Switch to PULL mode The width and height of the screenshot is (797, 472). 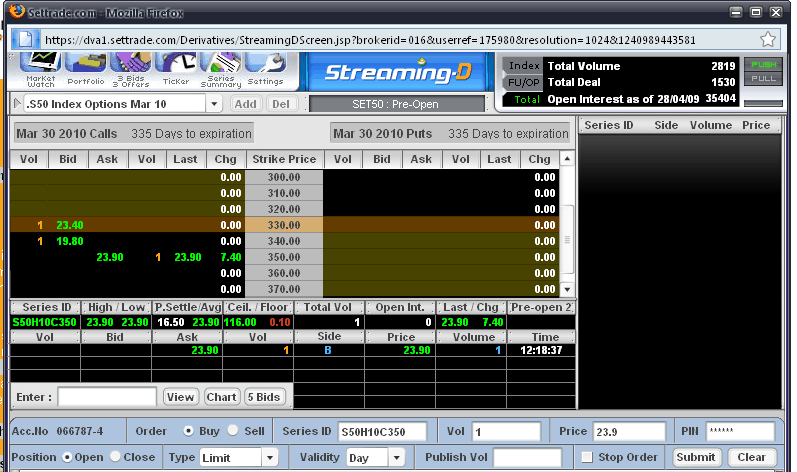763,79
